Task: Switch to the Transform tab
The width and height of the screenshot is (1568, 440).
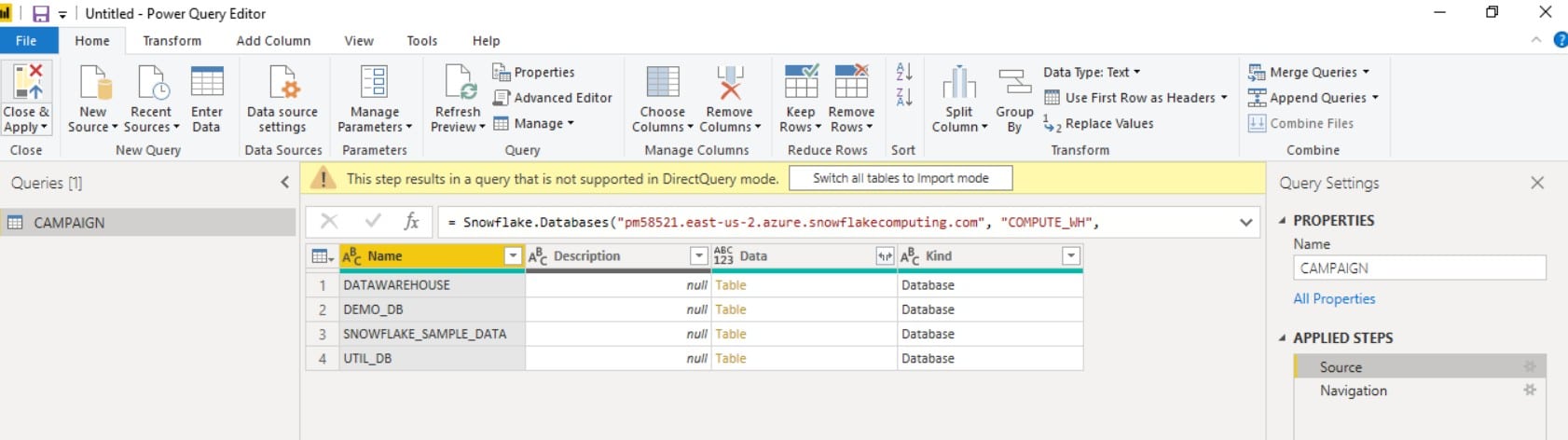Action: [x=172, y=40]
